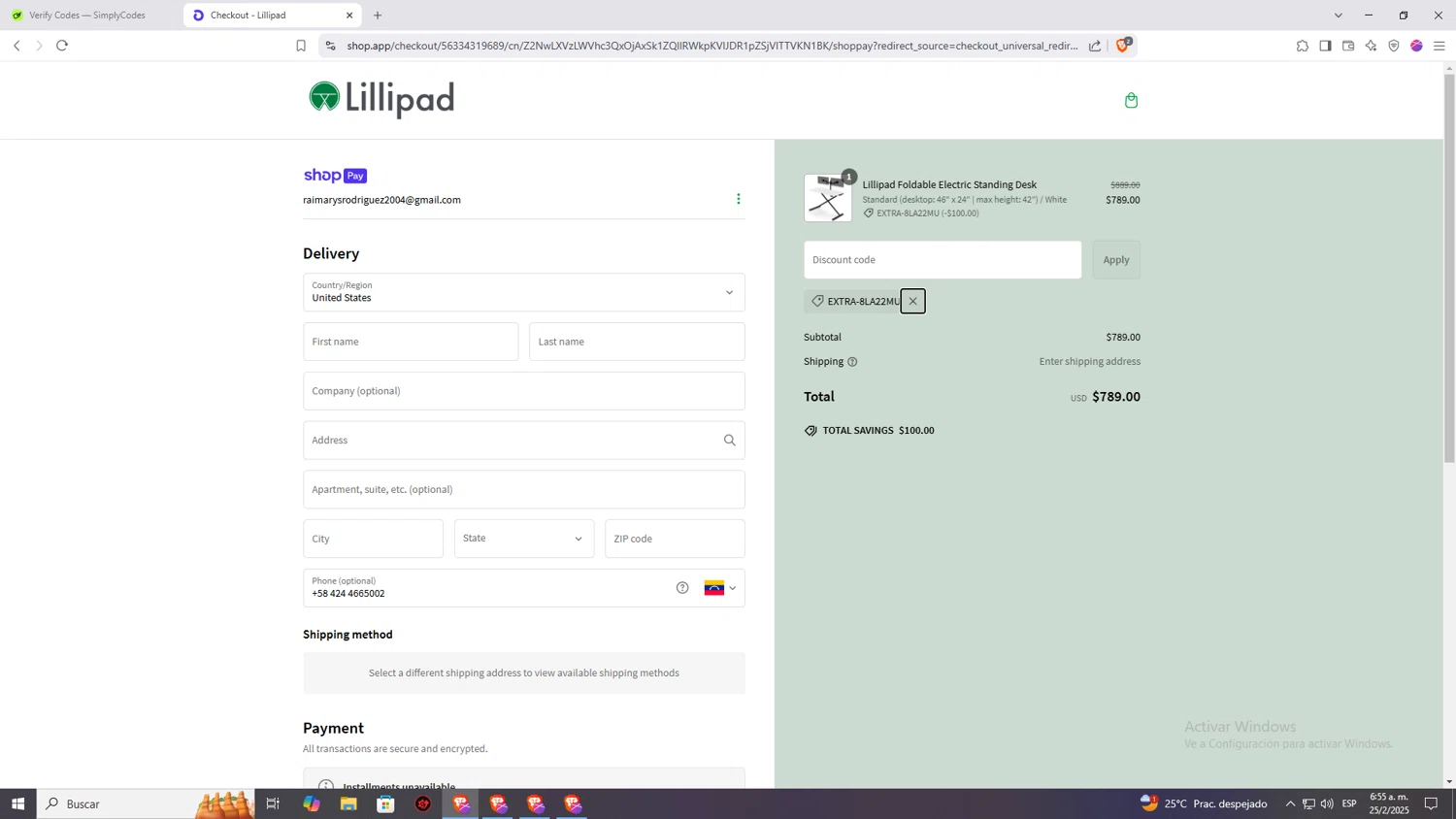The height and width of the screenshot is (819, 1456).
Task: Toggle the browser sidebar panel
Action: [1325, 46]
